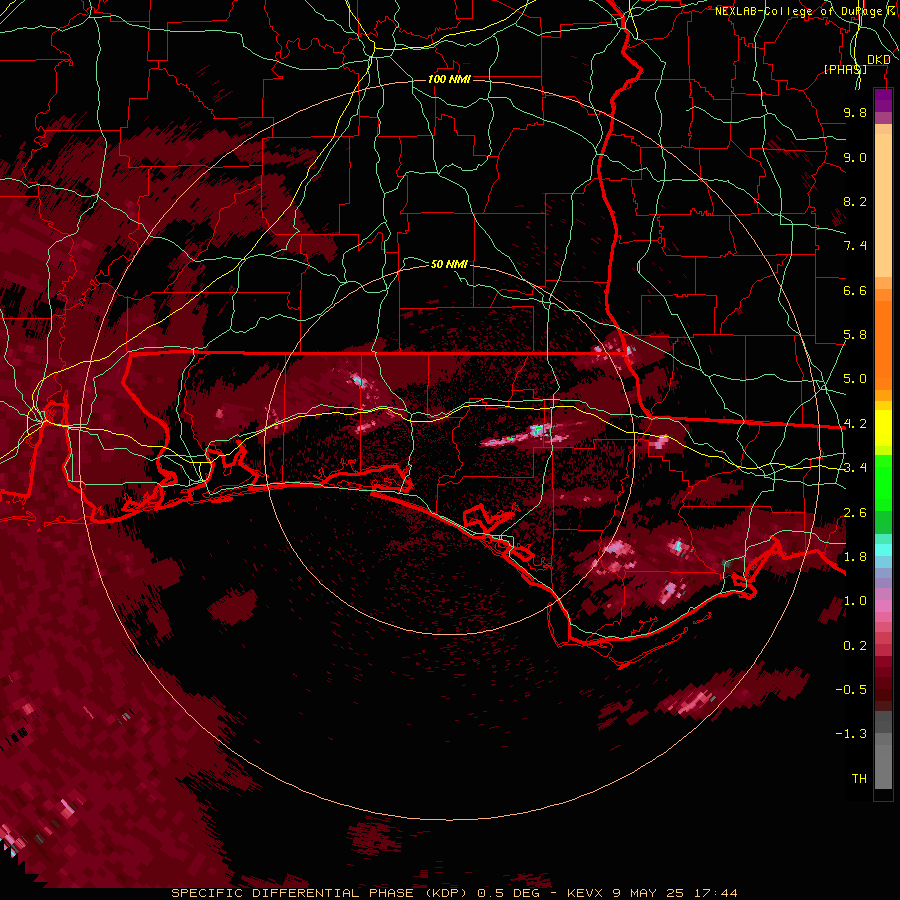
Task: Click the -0.5 scale label
Action: pyautogui.click(x=851, y=689)
